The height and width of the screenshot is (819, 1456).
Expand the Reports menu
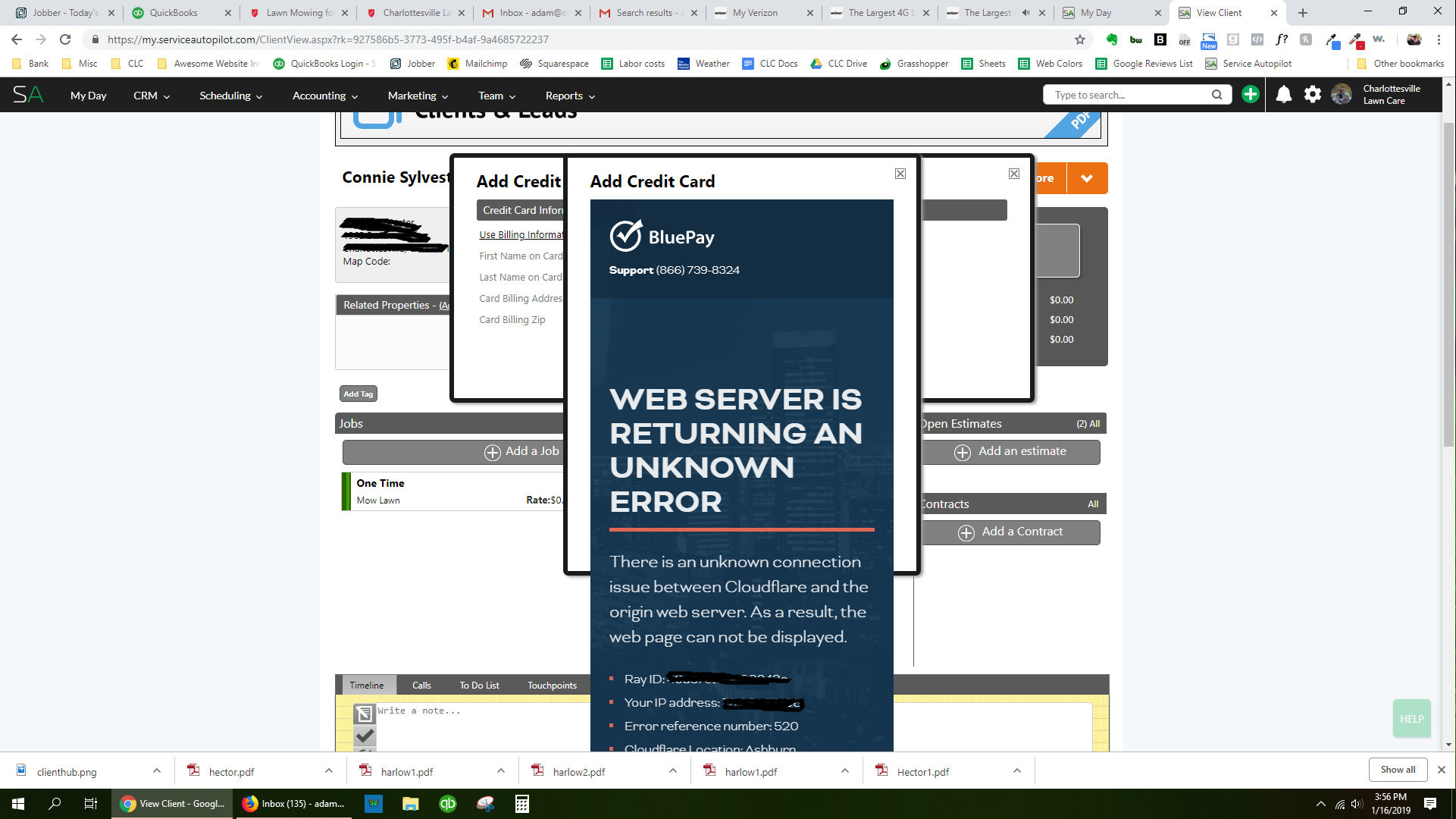click(x=570, y=96)
